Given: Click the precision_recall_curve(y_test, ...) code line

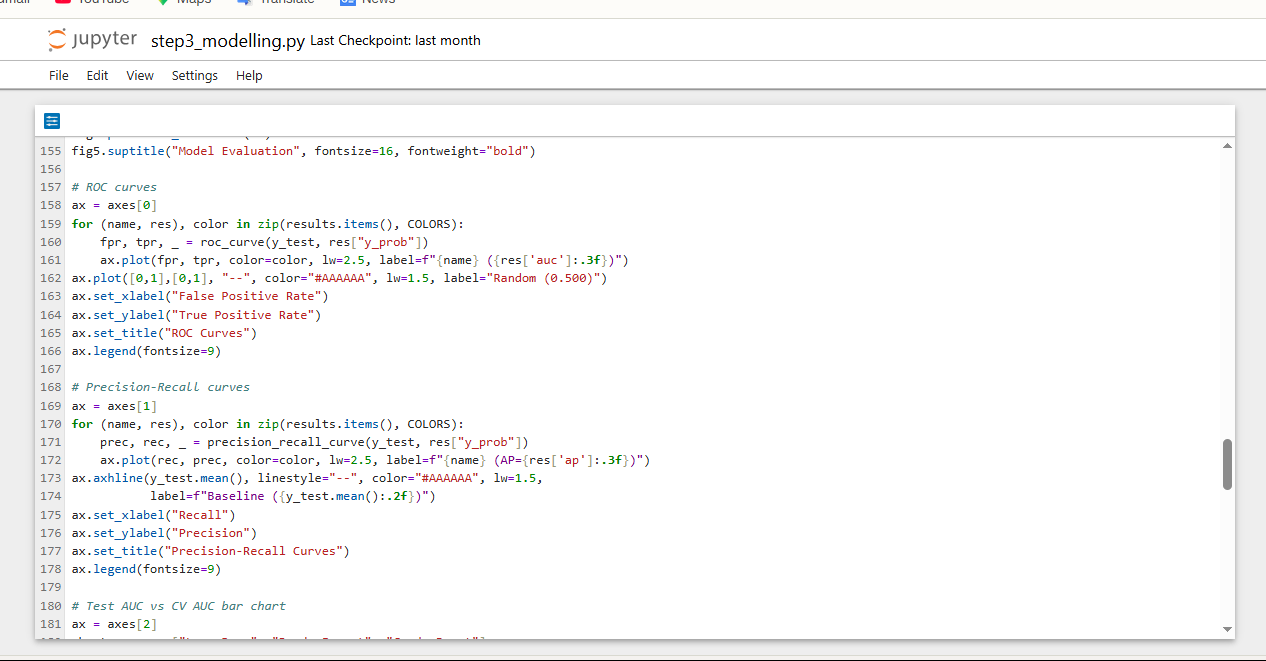Looking at the screenshot, I should (x=314, y=442).
